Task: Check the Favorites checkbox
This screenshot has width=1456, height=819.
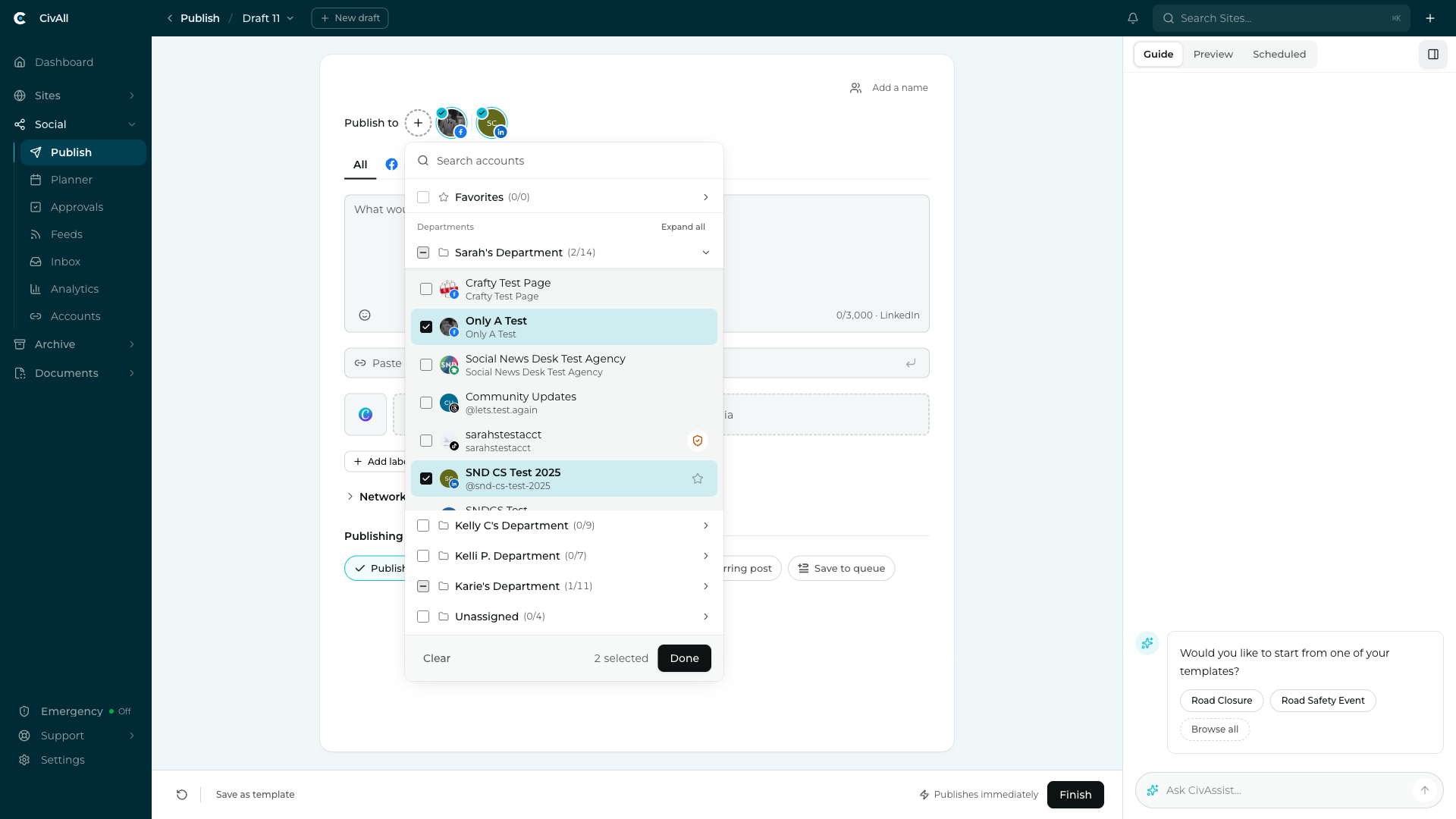Action: click(423, 197)
